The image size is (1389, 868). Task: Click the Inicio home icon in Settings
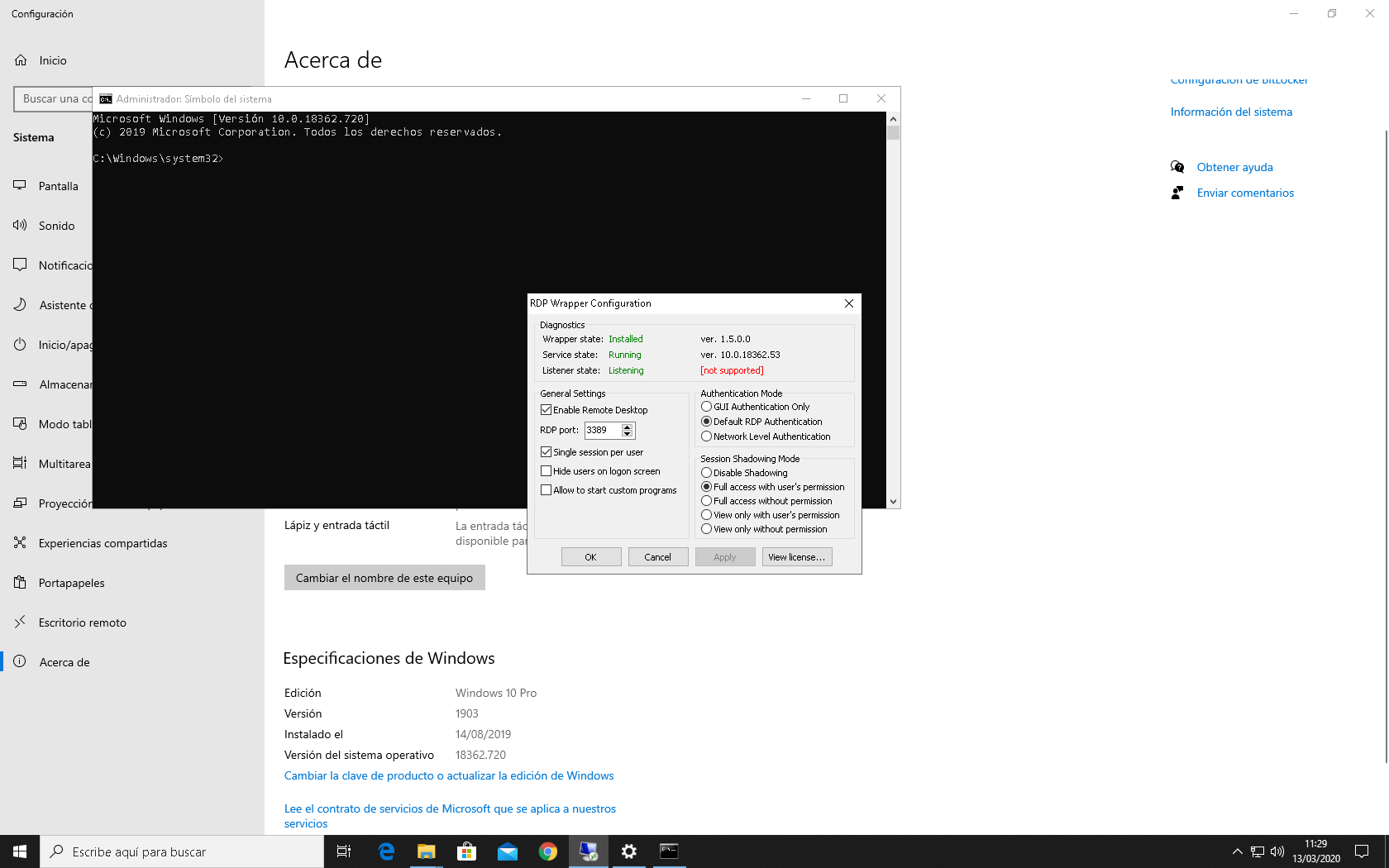click(21, 60)
